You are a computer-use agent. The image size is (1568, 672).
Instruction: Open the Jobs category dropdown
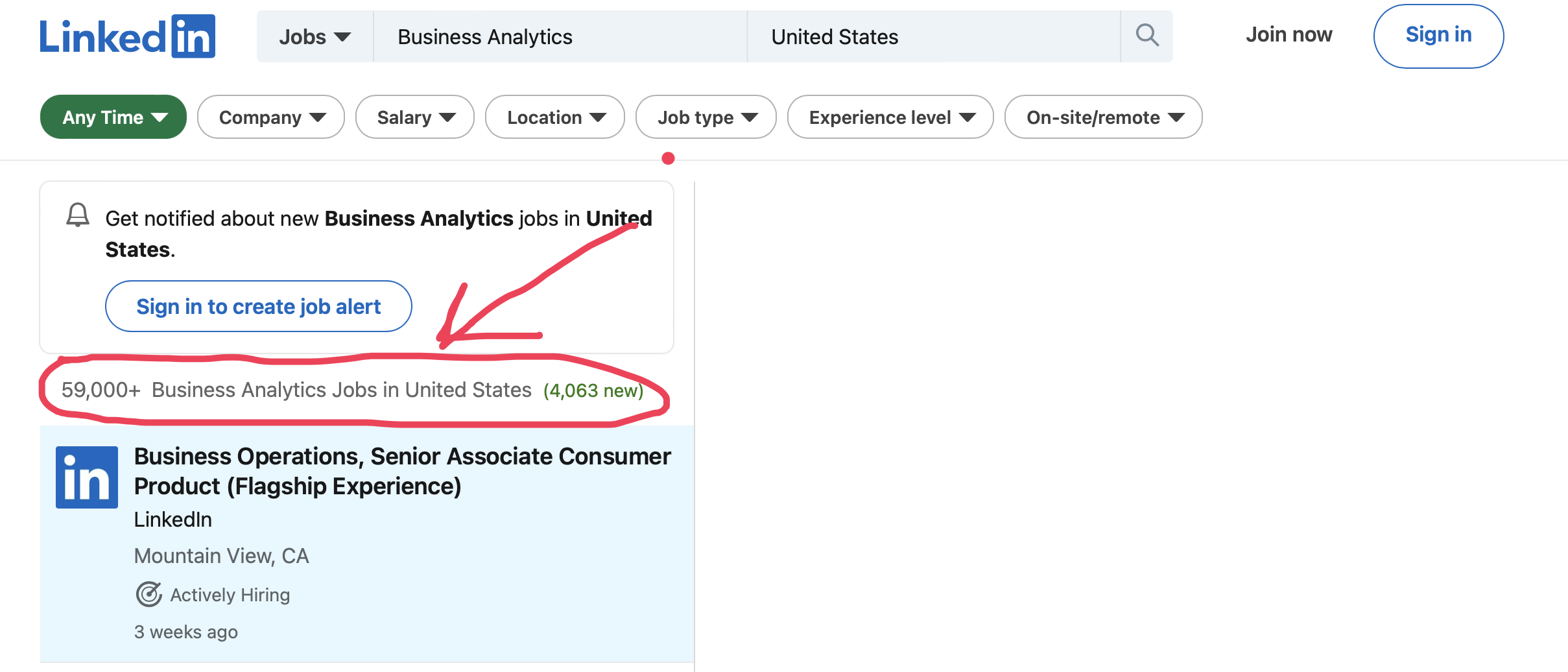coord(315,37)
